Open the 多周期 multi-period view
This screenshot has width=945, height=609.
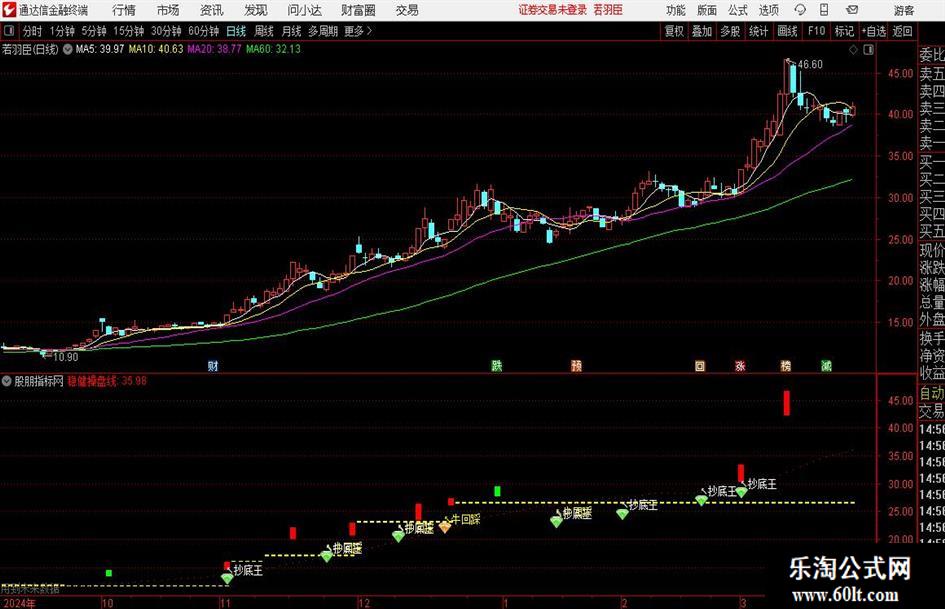point(323,31)
